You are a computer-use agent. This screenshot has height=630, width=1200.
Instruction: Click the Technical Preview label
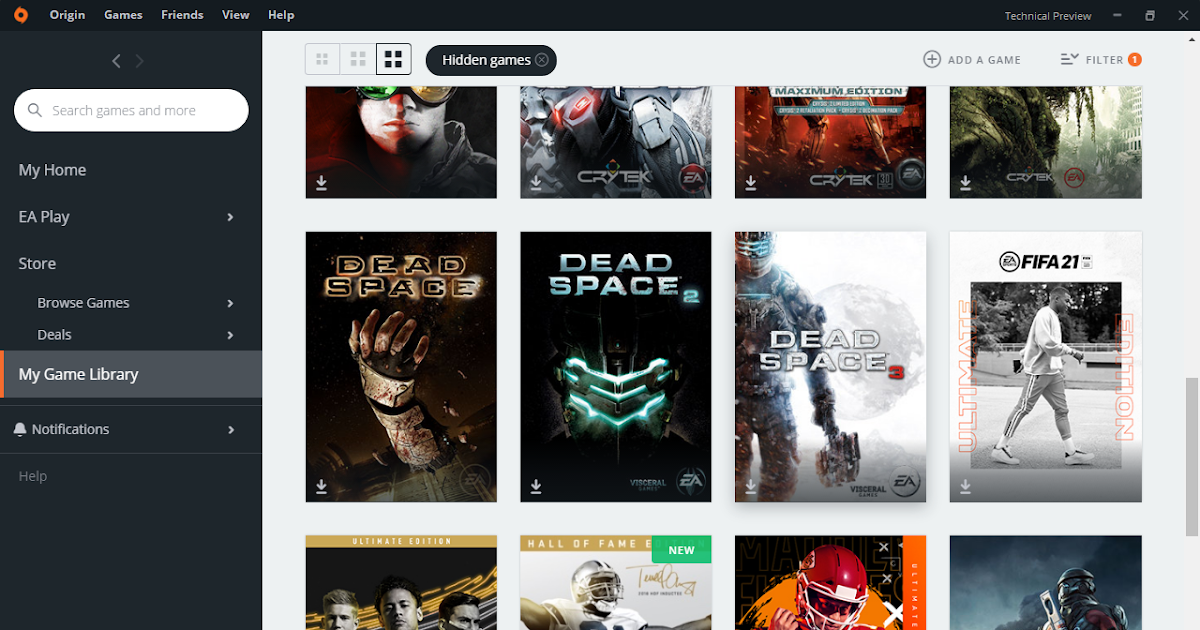(x=1048, y=16)
